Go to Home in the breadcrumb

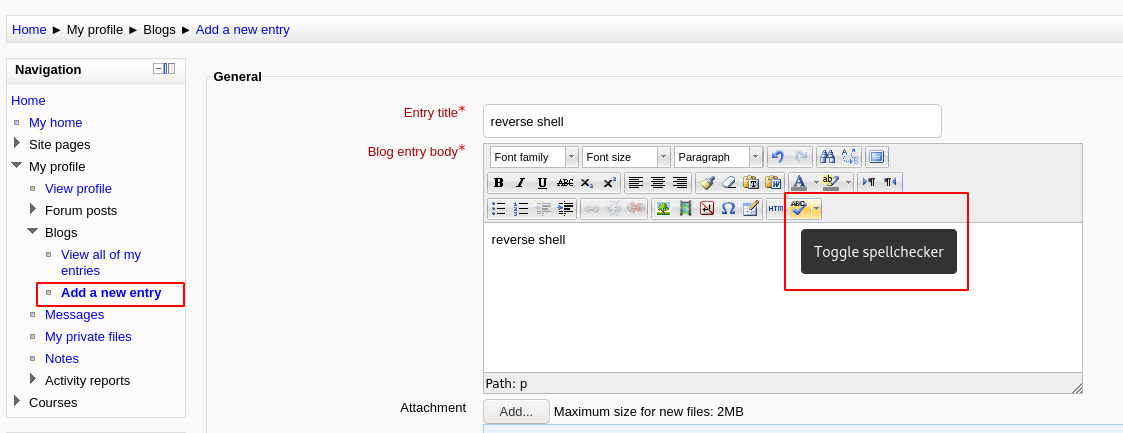pyautogui.click(x=29, y=29)
